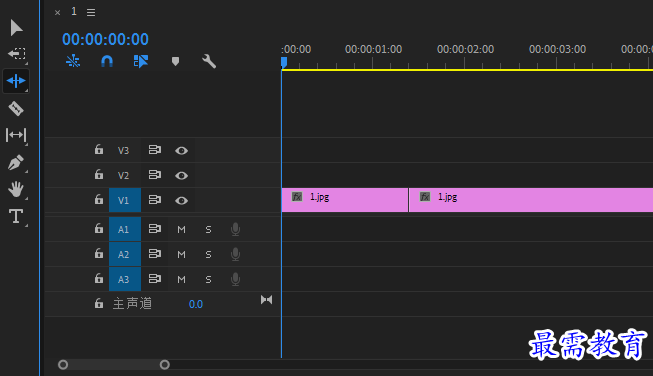653x376 pixels.
Task: Hide track V2 output eye
Action: [181, 175]
